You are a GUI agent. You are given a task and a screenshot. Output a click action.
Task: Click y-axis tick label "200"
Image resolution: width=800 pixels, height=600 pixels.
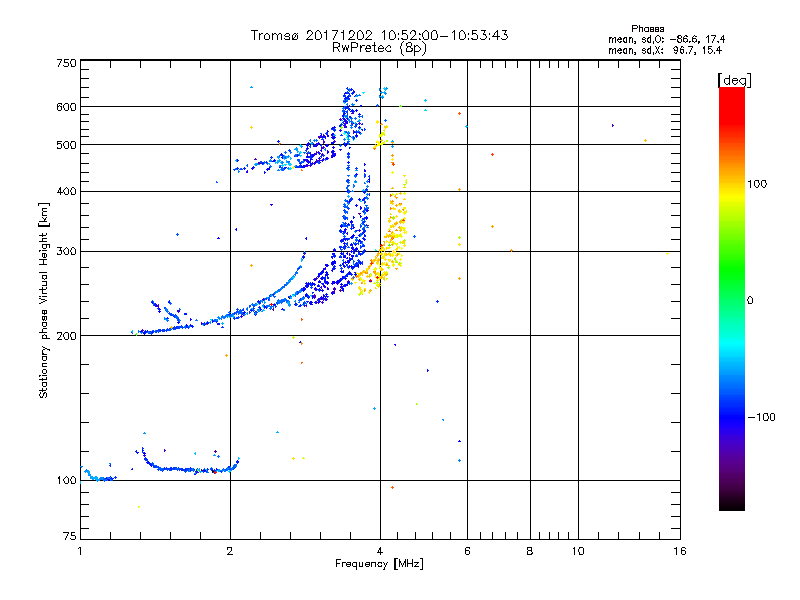[x=66, y=336]
